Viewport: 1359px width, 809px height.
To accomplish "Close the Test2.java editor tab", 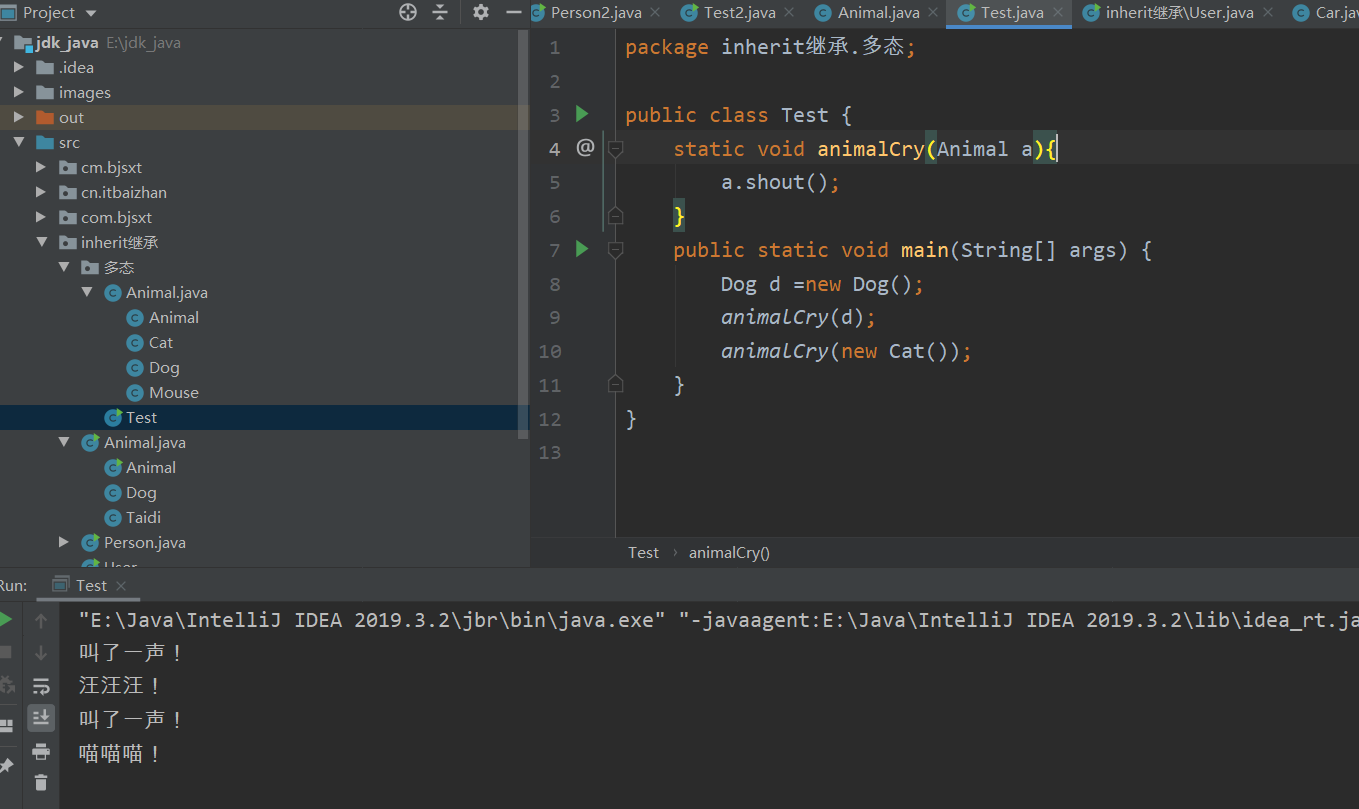I will tap(789, 13).
